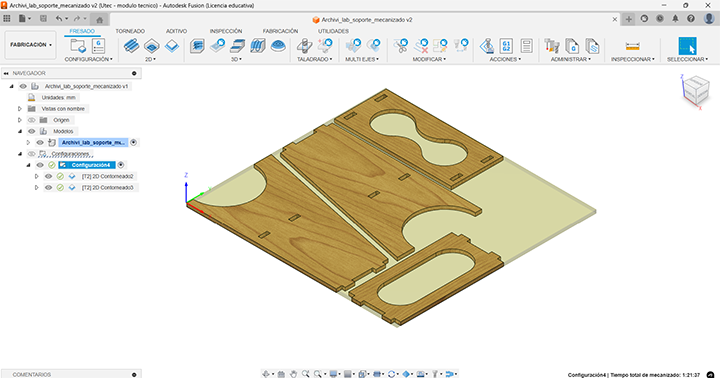Open the CONFIGURACIÓN dropdown menu
720x378 pixels.
[x=88, y=59]
